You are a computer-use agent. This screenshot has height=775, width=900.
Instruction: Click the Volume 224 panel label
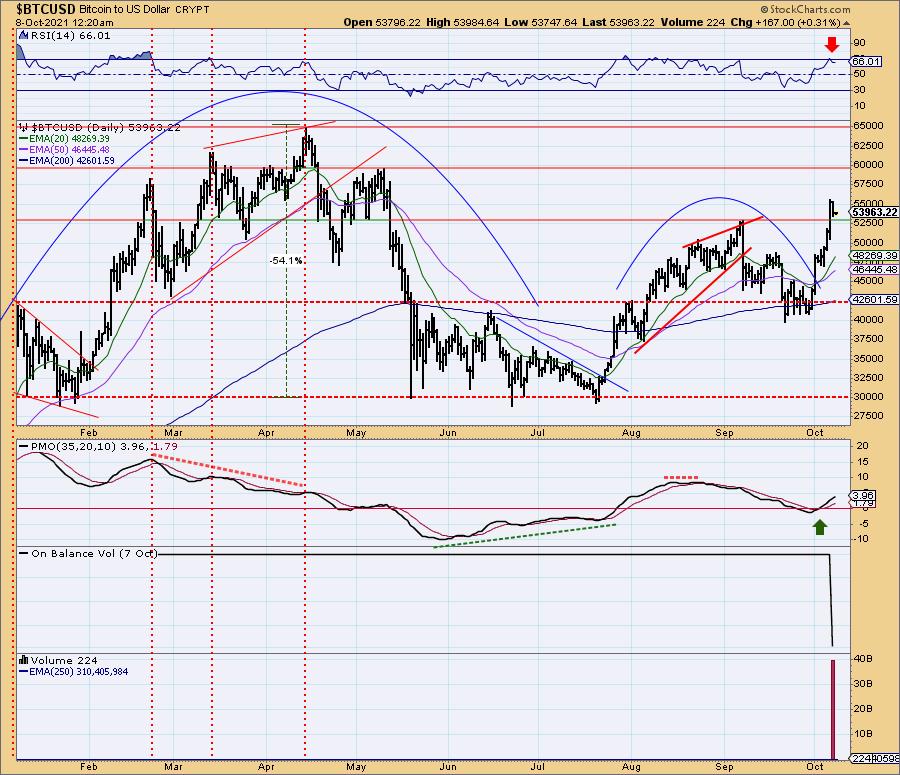click(x=64, y=660)
